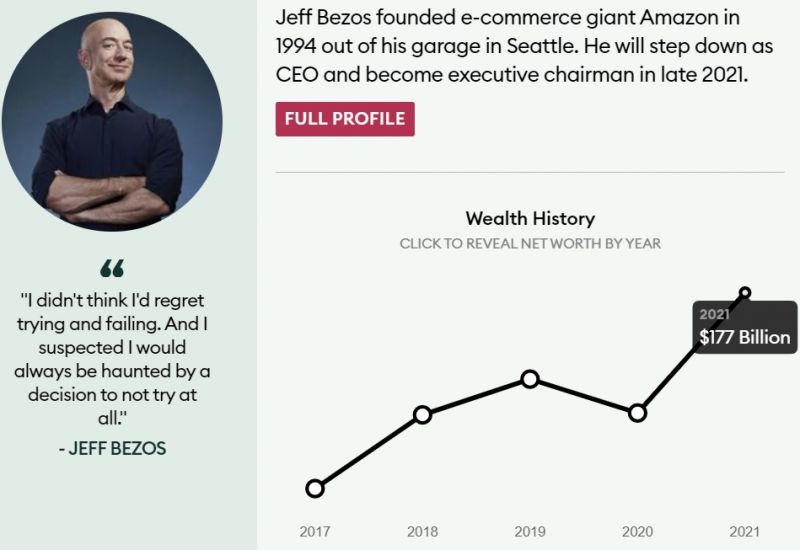This screenshot has height=550, width=800.
Task: Click the green quotation mark icon
Action: tap(112, 268)
